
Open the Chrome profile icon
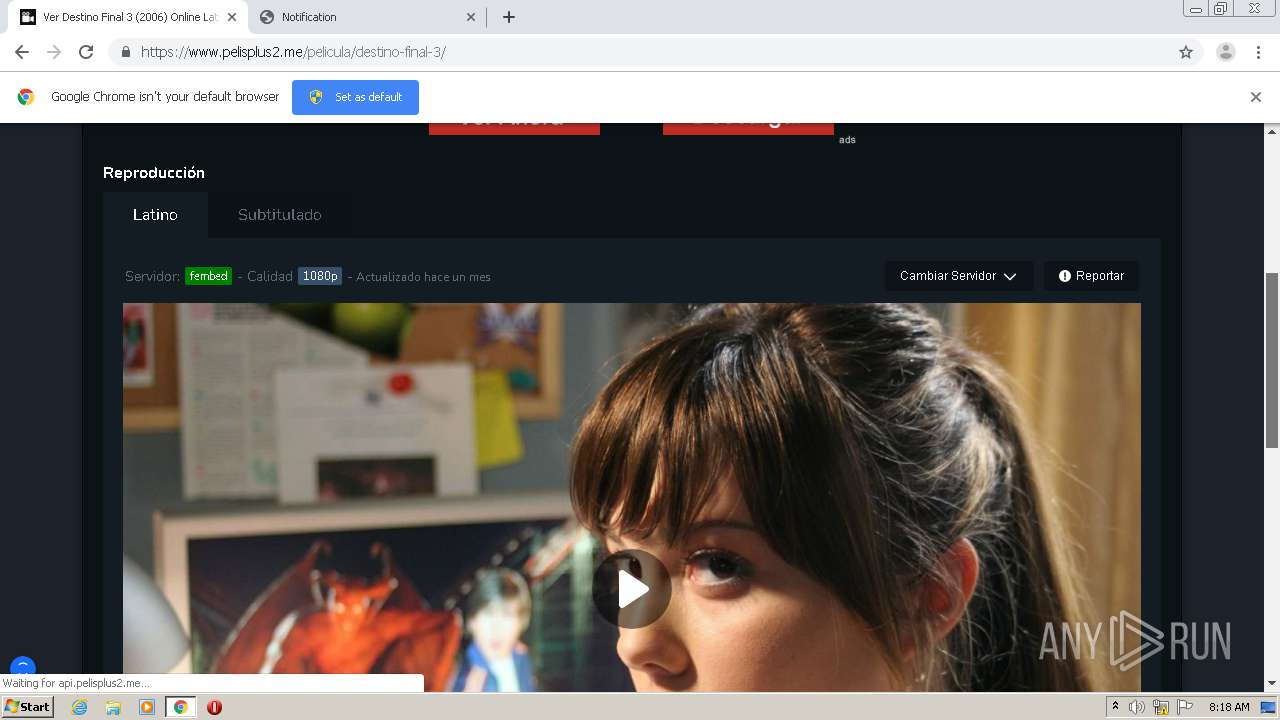[1226, 52]
